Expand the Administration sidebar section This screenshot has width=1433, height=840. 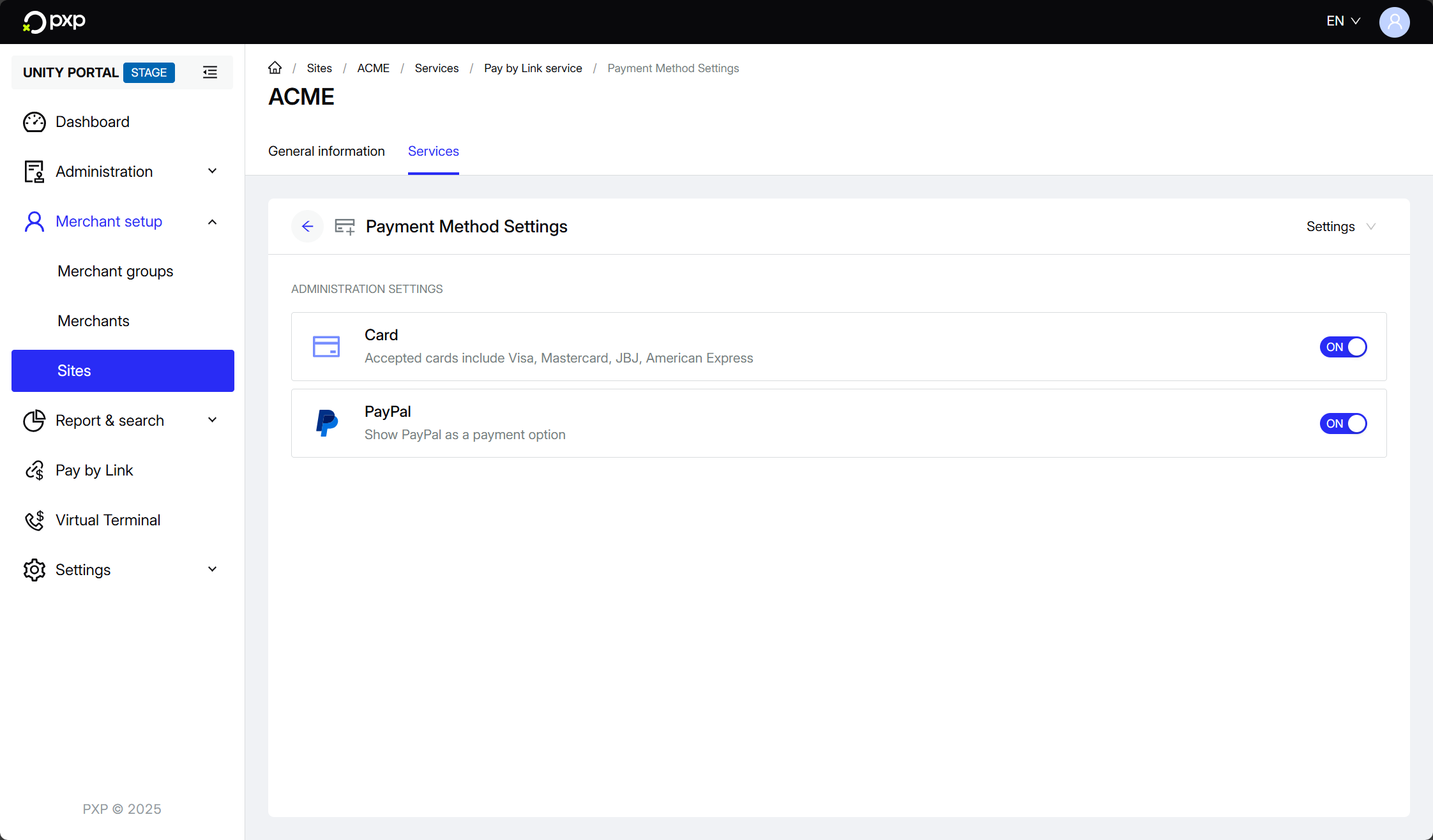pyautogui.click(x=212, y=171)
